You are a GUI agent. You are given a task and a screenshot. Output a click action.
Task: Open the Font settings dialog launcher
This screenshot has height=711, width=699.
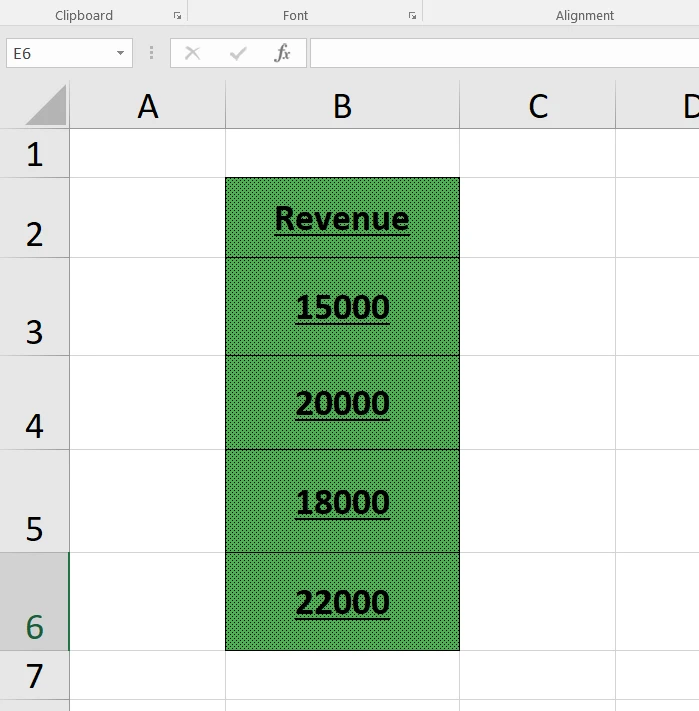[x=412, y=16]
